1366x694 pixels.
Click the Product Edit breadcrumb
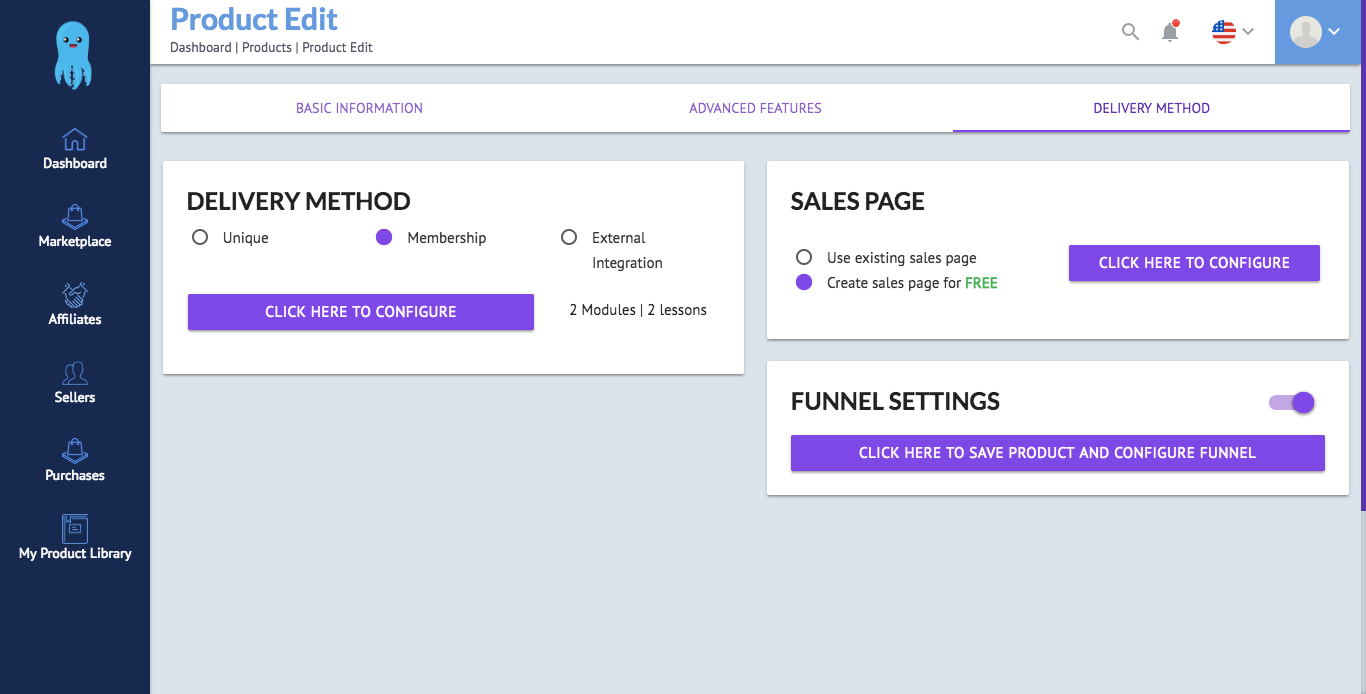338,47
